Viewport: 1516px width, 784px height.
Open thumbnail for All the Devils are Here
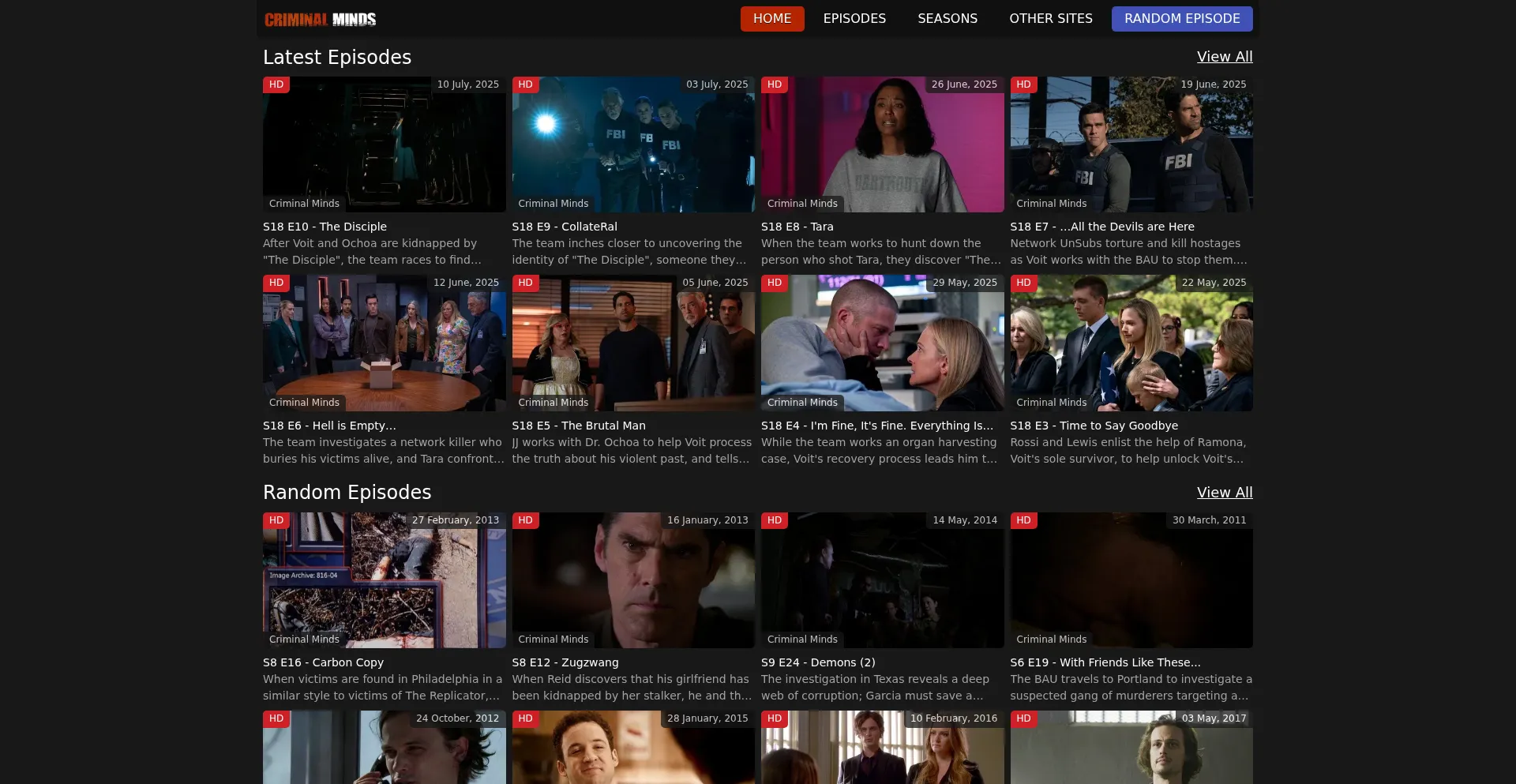[x=1131, y=144]
